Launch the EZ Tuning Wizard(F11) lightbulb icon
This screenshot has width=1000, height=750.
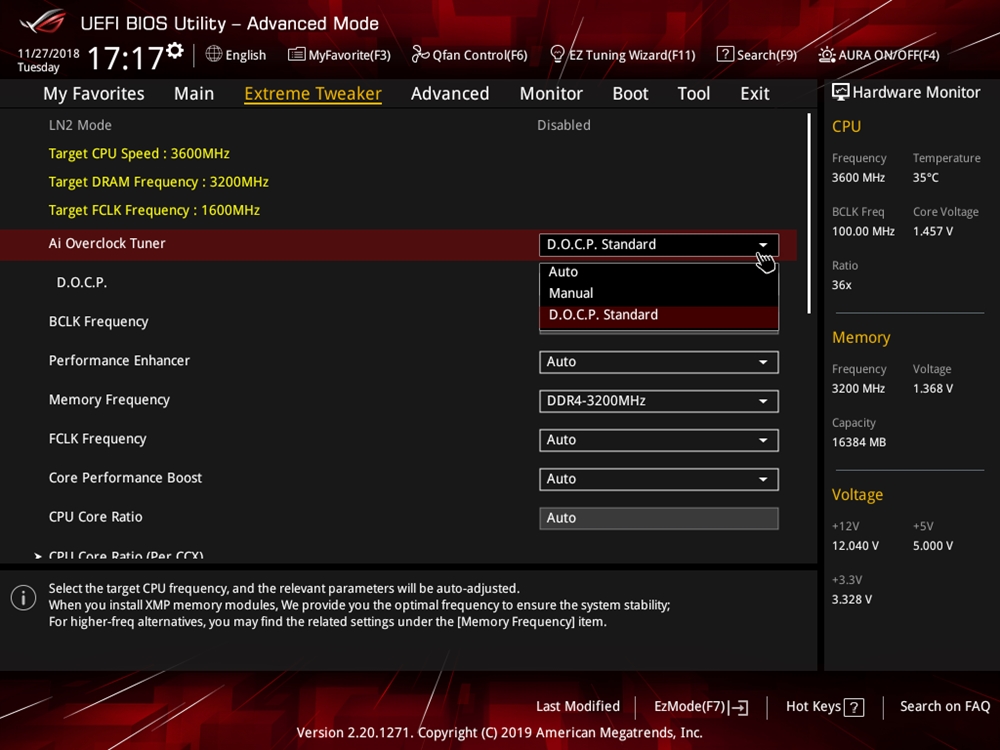coord(558,55)
